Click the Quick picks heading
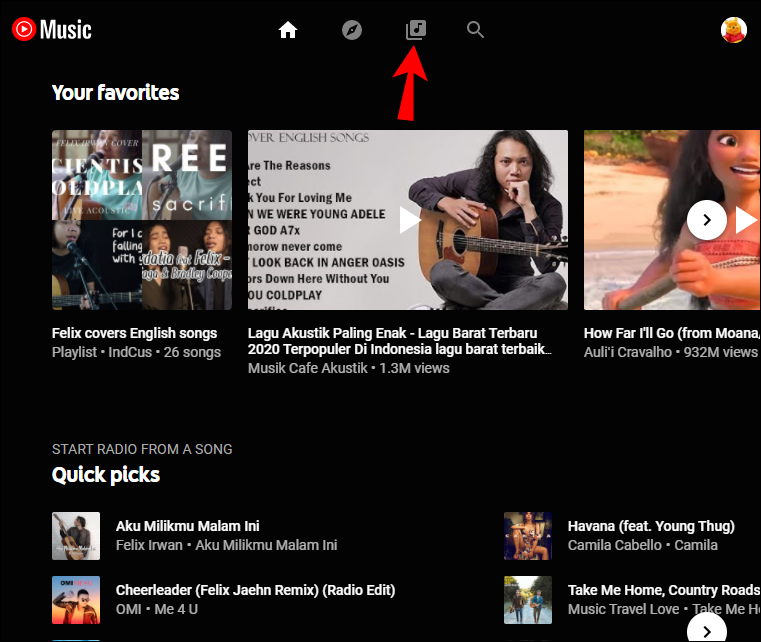The image size is (761, 642). 106,475
